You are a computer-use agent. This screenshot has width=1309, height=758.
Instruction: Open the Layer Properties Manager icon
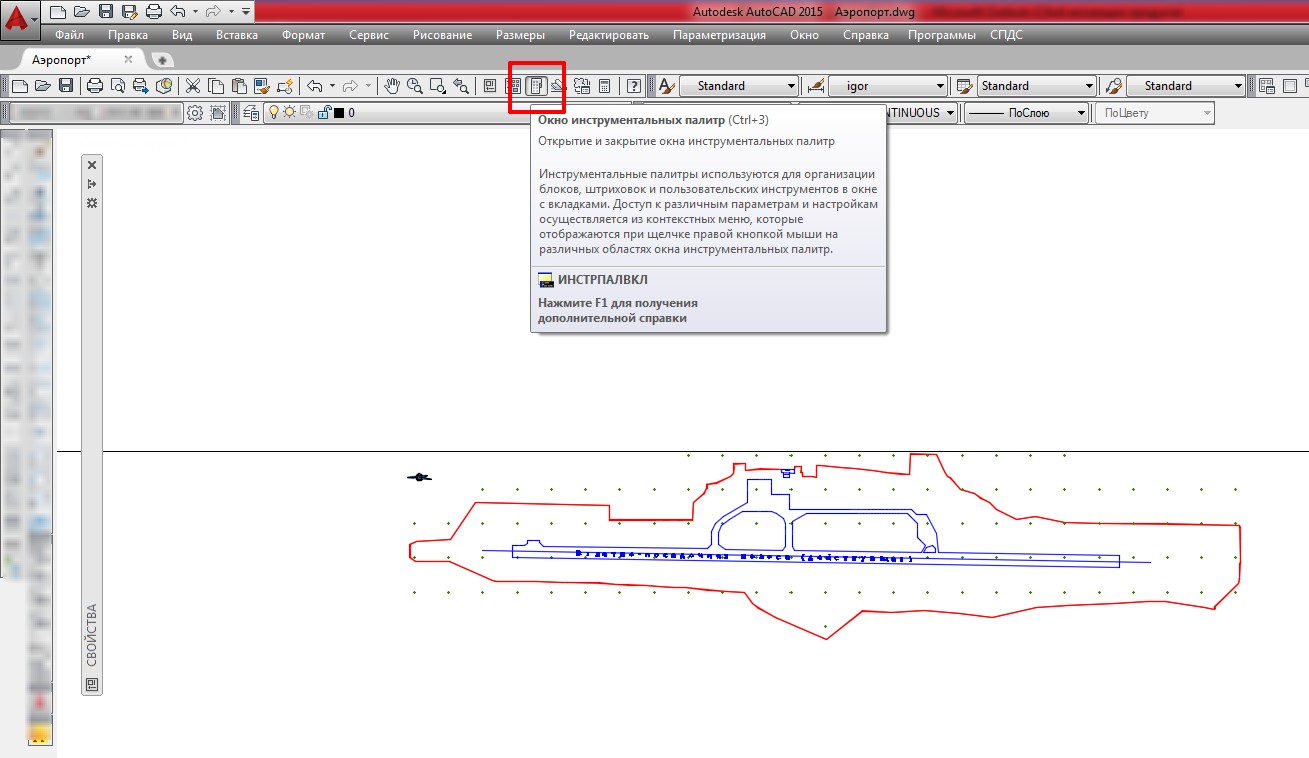(x=251, y=113)
